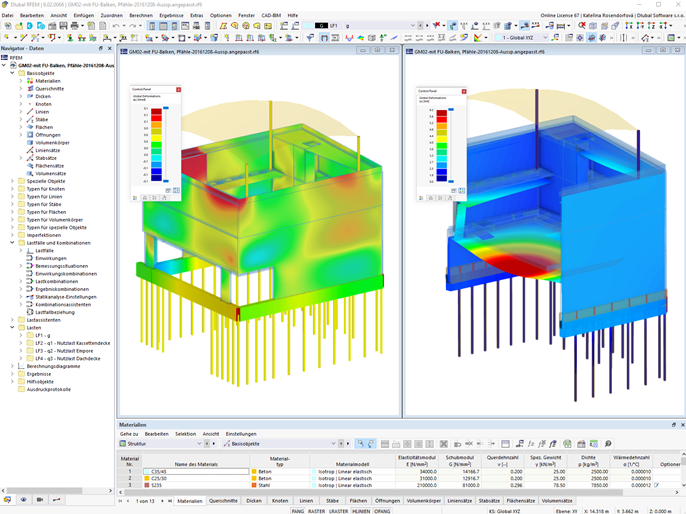Viewport: 686px width, 514px height.
Task: Switch to the Flächen tab
Action: [358, 501]
